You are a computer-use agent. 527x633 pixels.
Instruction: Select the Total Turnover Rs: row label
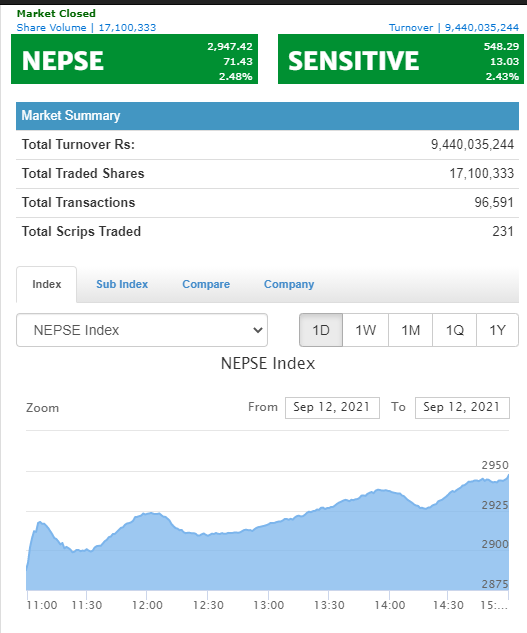[78, 144]
